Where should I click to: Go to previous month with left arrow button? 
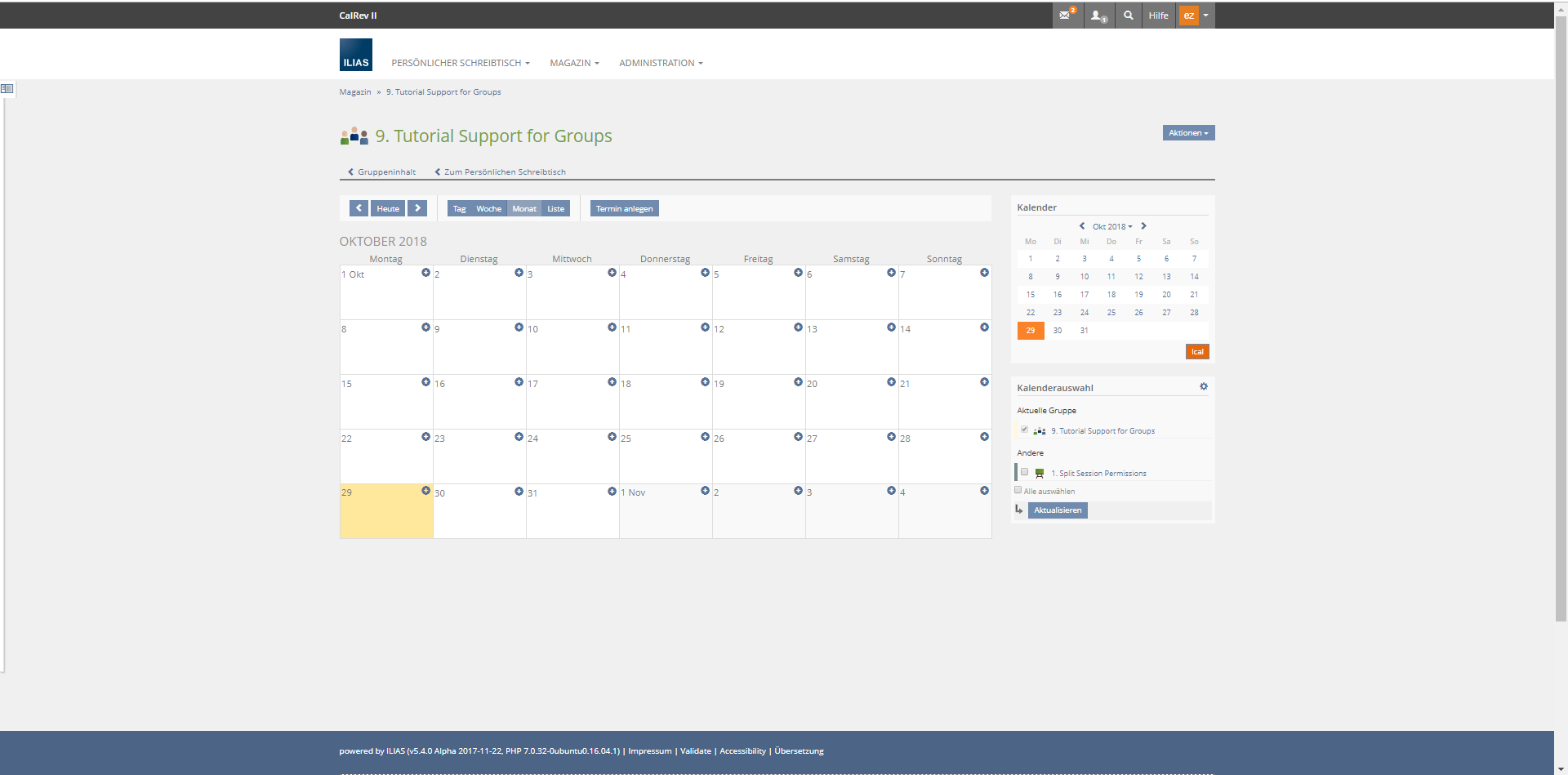coord(359,208)
